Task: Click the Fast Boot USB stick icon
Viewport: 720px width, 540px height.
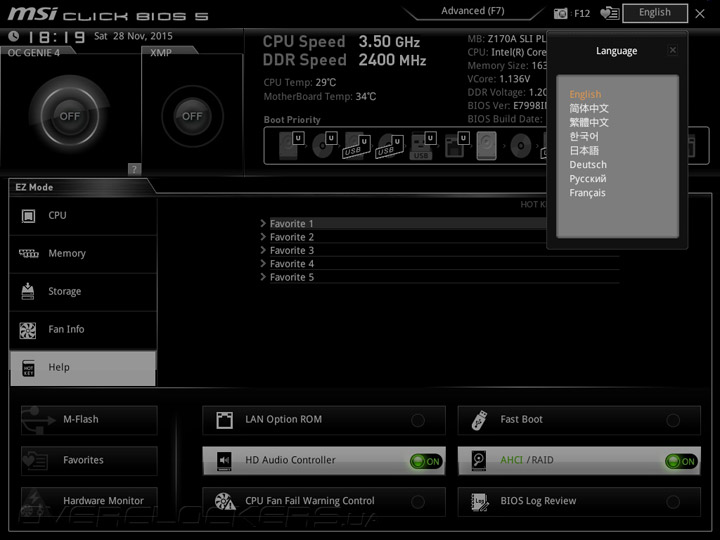Action: click(x=479, y=420)
